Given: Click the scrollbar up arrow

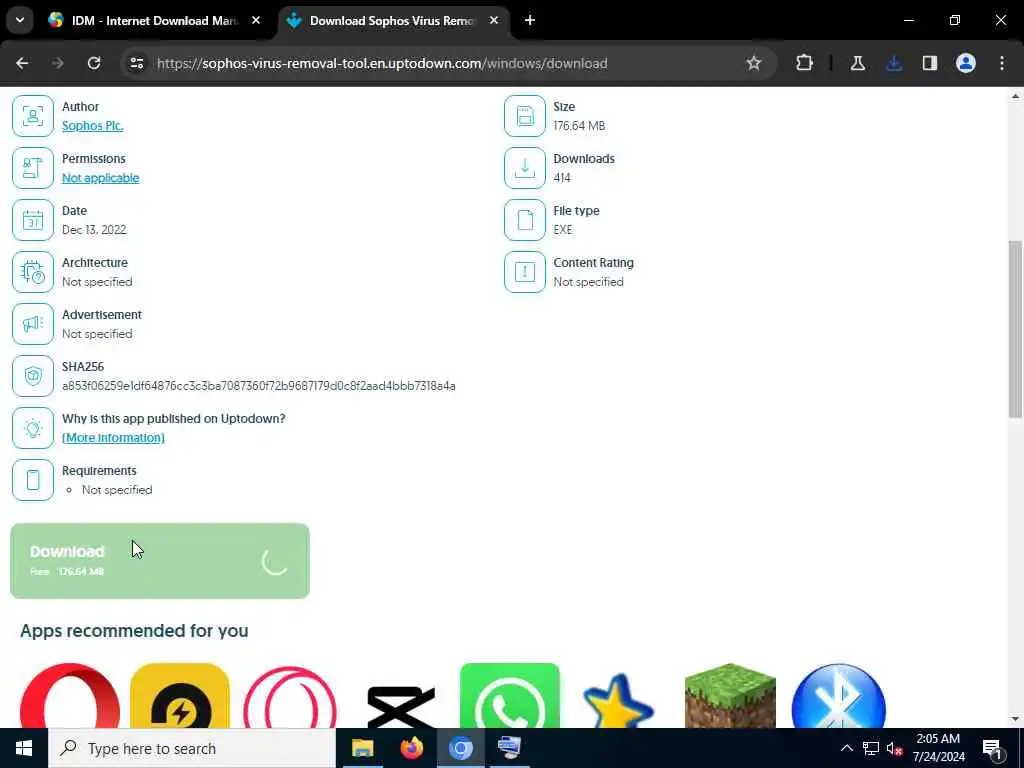Looking at the screenshot, I should 1015,97.
